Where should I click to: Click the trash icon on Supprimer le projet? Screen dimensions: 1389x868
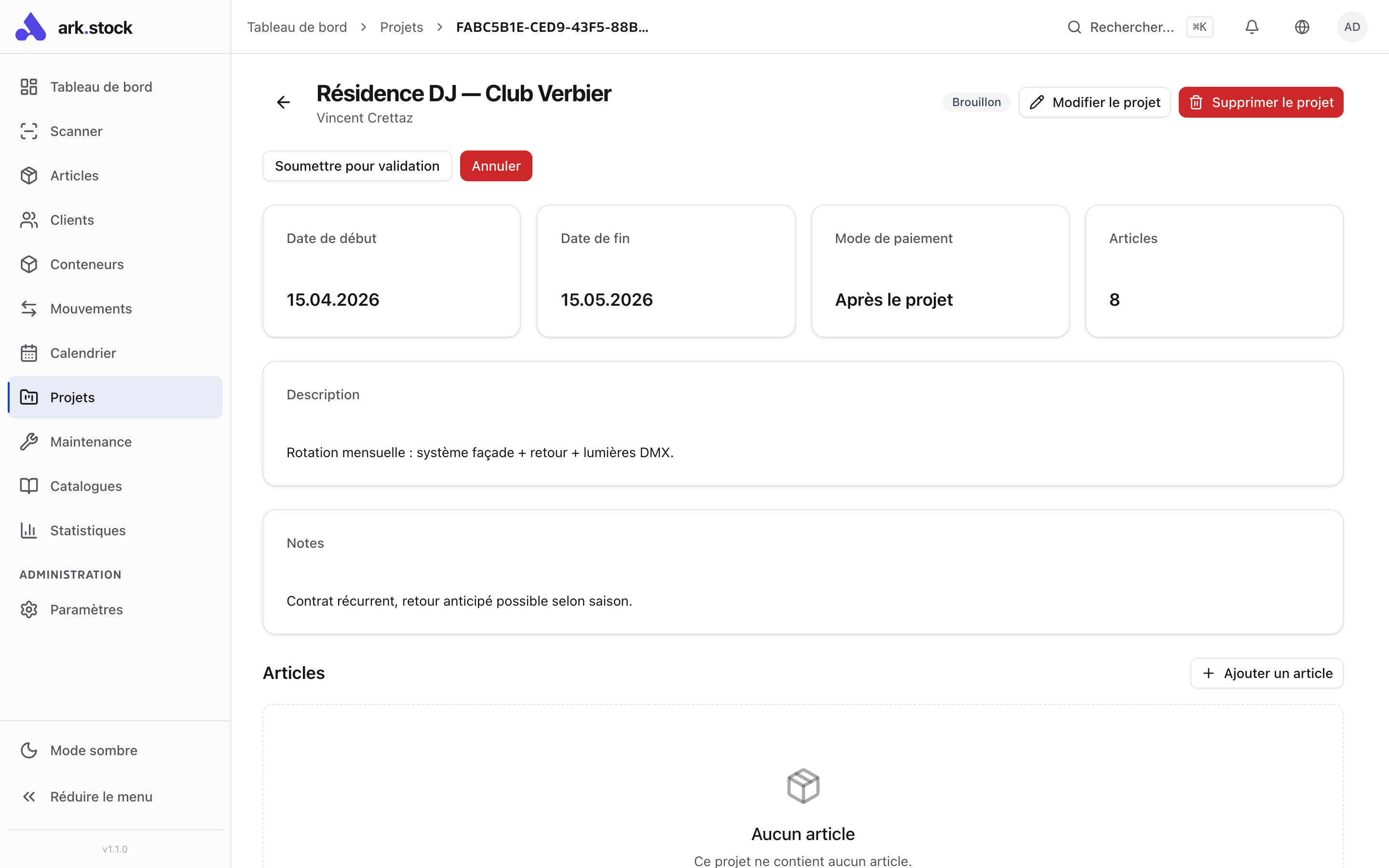1196,102
